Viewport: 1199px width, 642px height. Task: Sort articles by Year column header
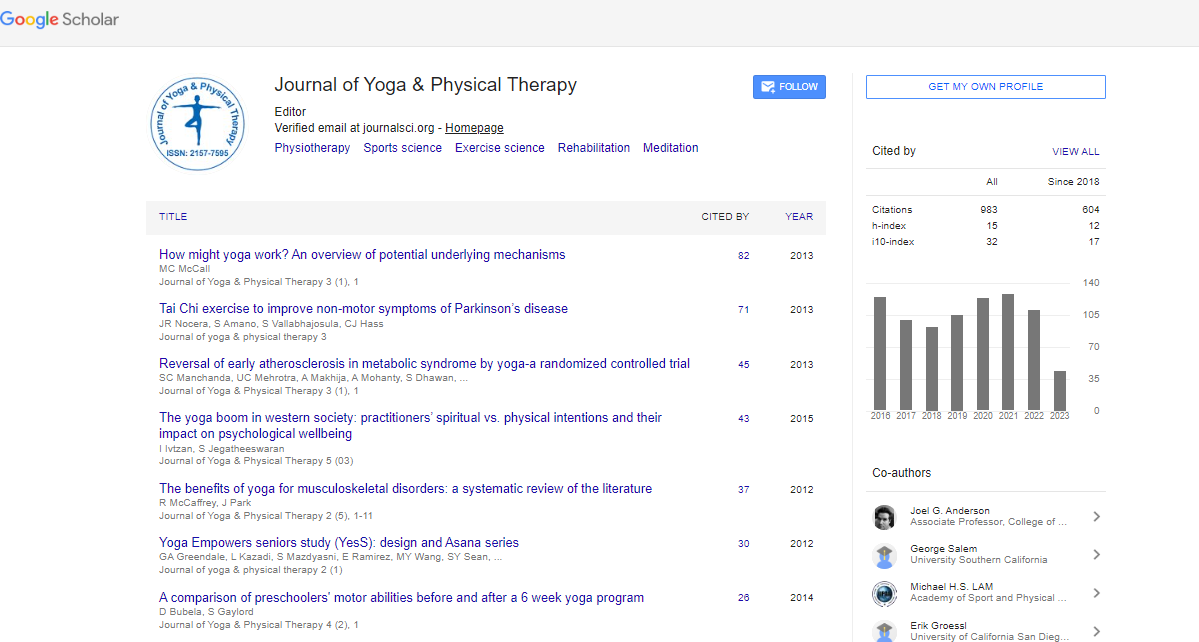tap(799, 217)
